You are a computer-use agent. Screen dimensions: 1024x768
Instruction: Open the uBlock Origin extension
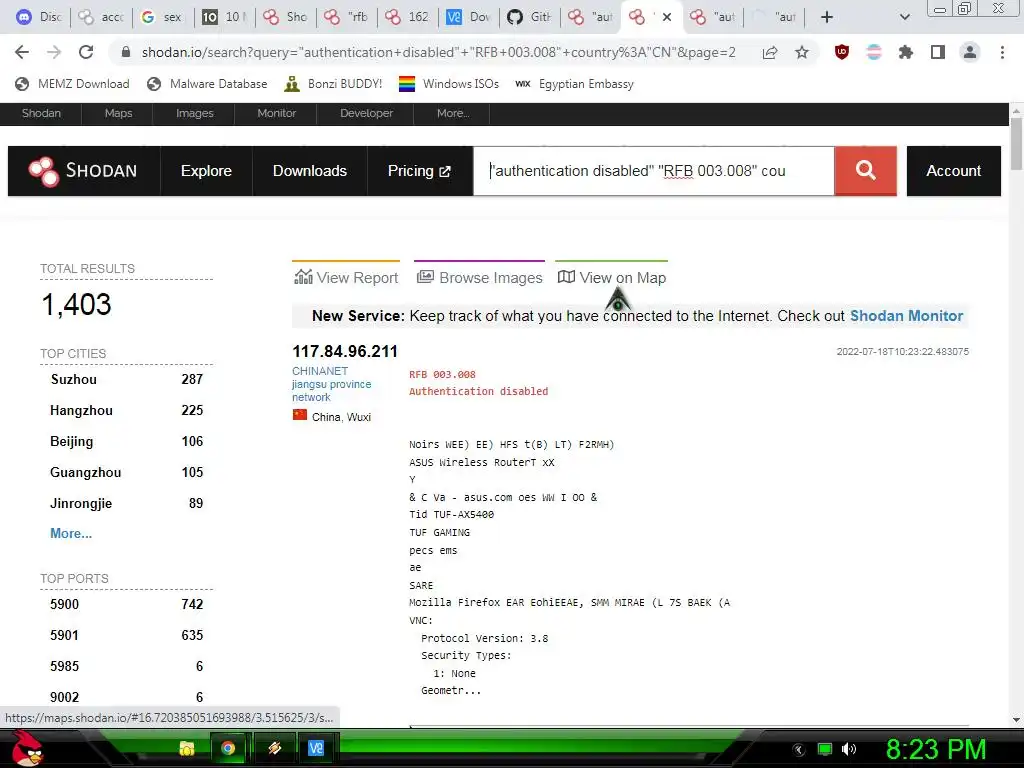[842, 52]
